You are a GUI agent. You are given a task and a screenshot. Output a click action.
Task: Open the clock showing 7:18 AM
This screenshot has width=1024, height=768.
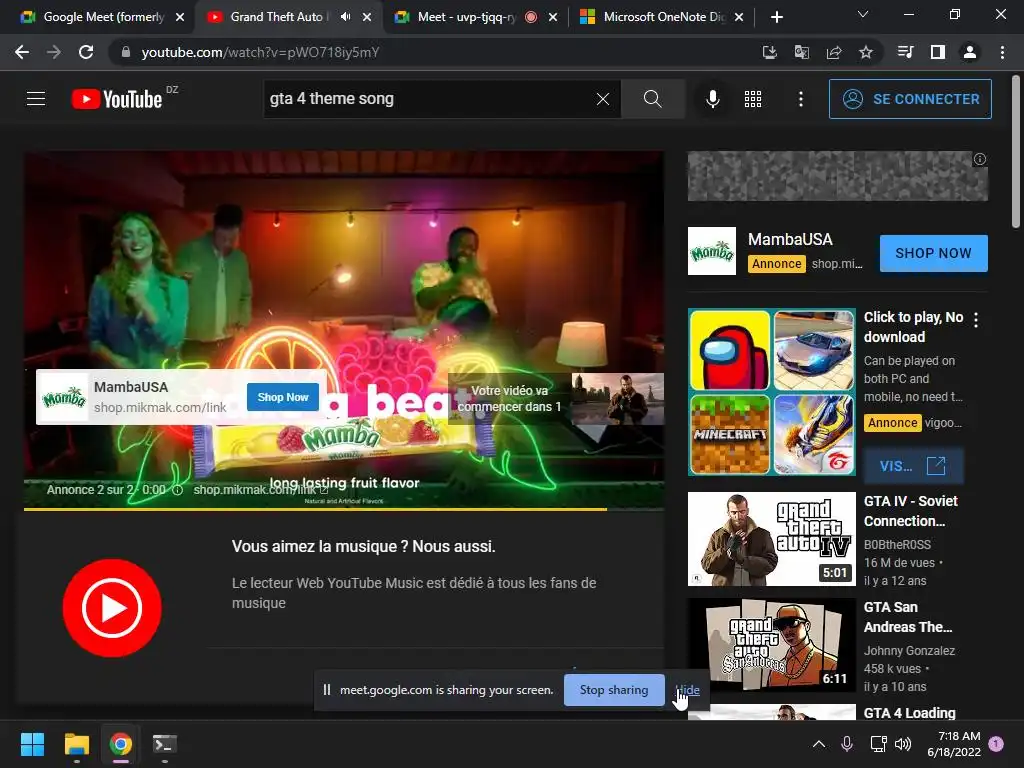point(953,744)
